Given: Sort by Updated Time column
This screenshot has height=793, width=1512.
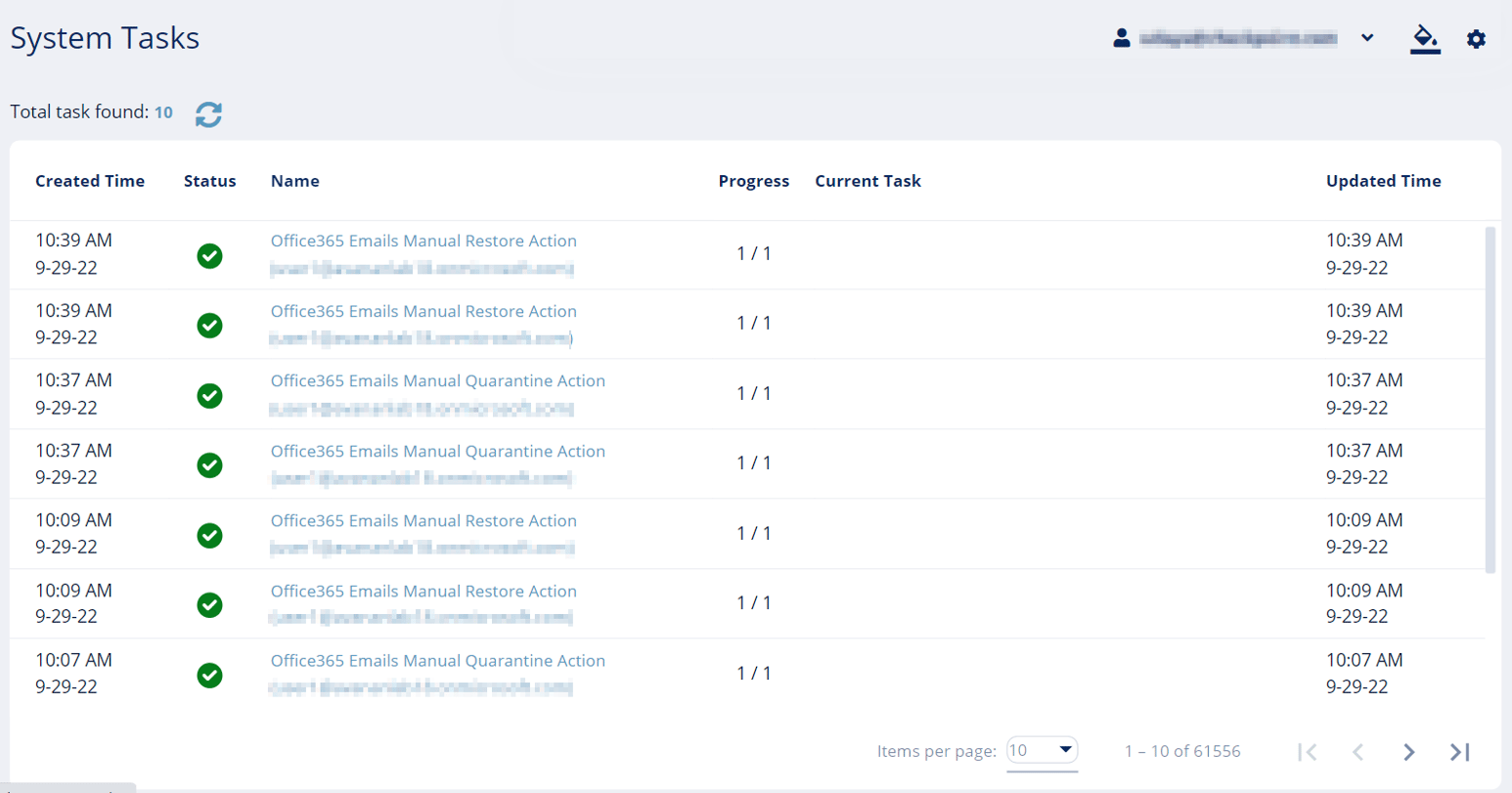Looking at the screenshot, I should [1382, 181].
